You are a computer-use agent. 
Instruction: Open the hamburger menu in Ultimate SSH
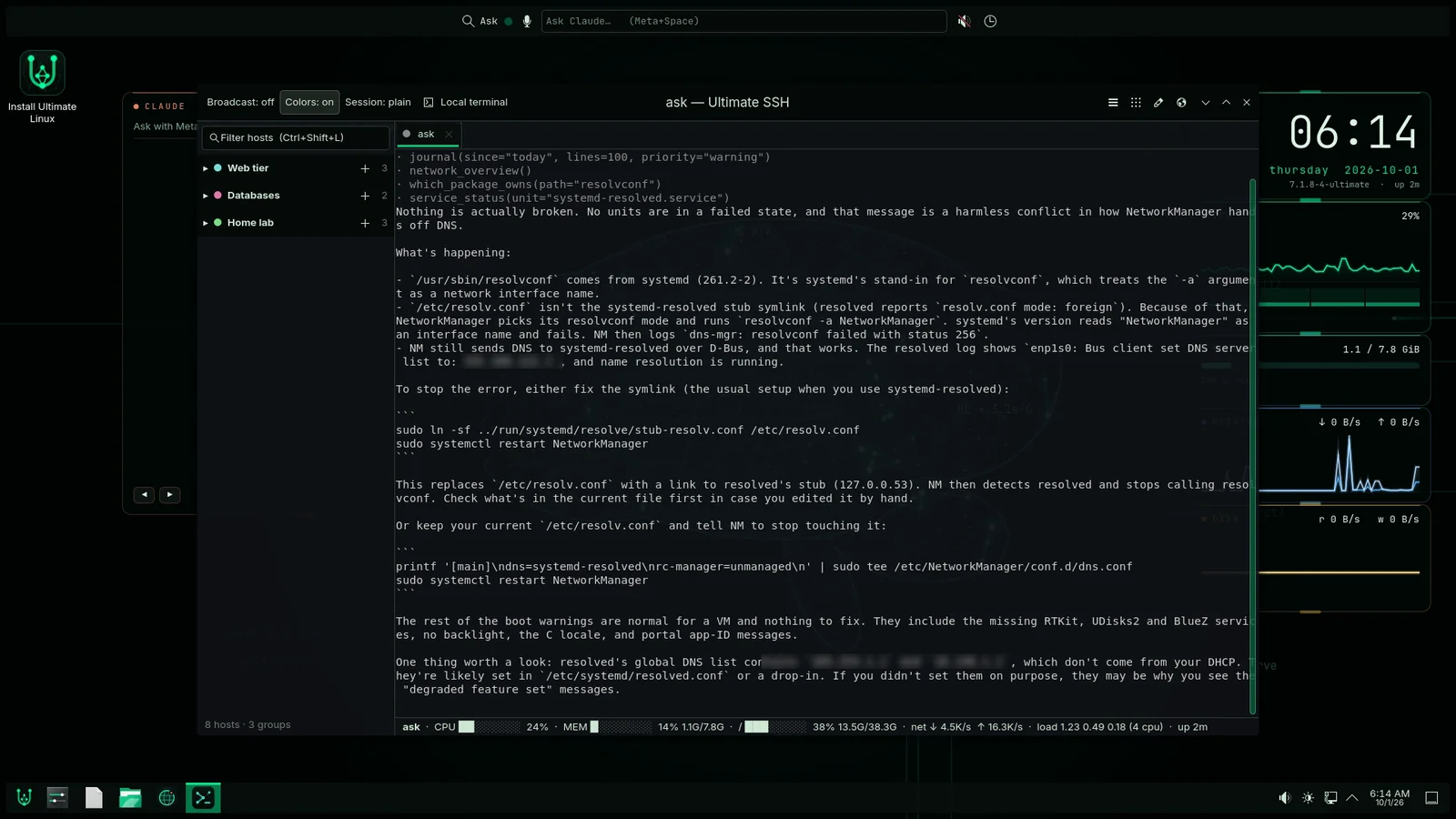(1113, 103)
